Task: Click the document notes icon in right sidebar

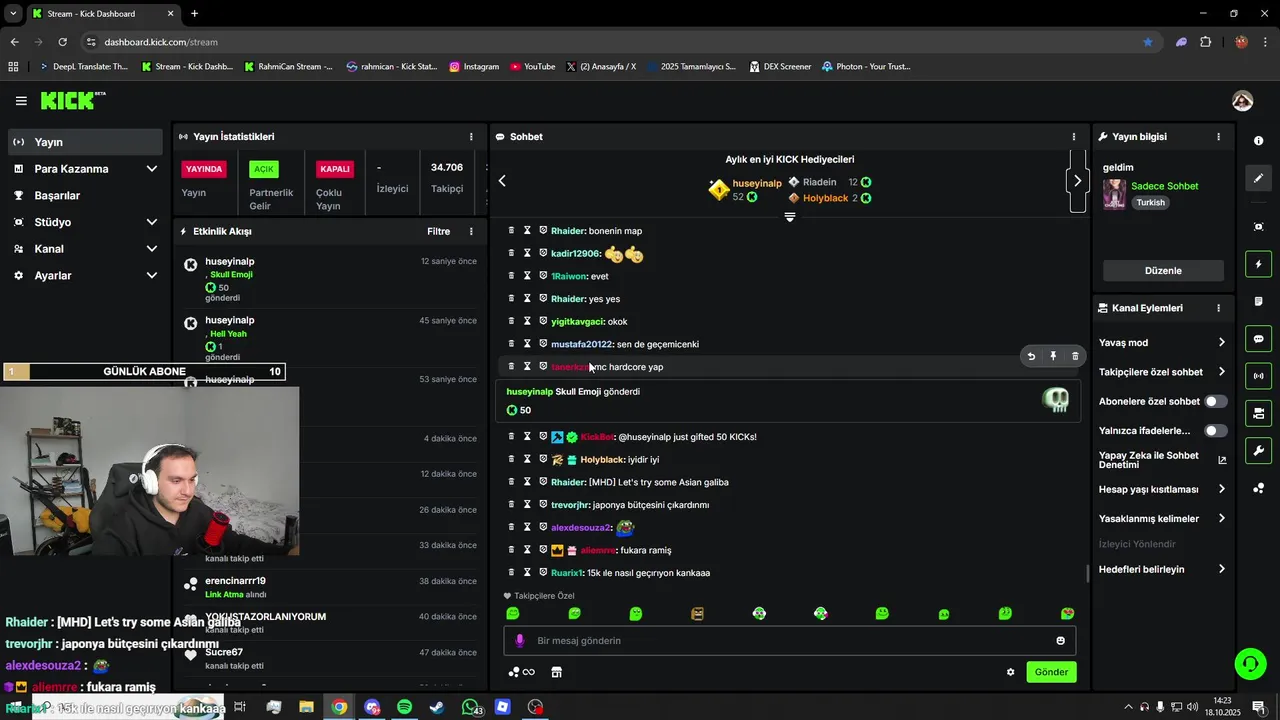Action: click(1259, 302)
